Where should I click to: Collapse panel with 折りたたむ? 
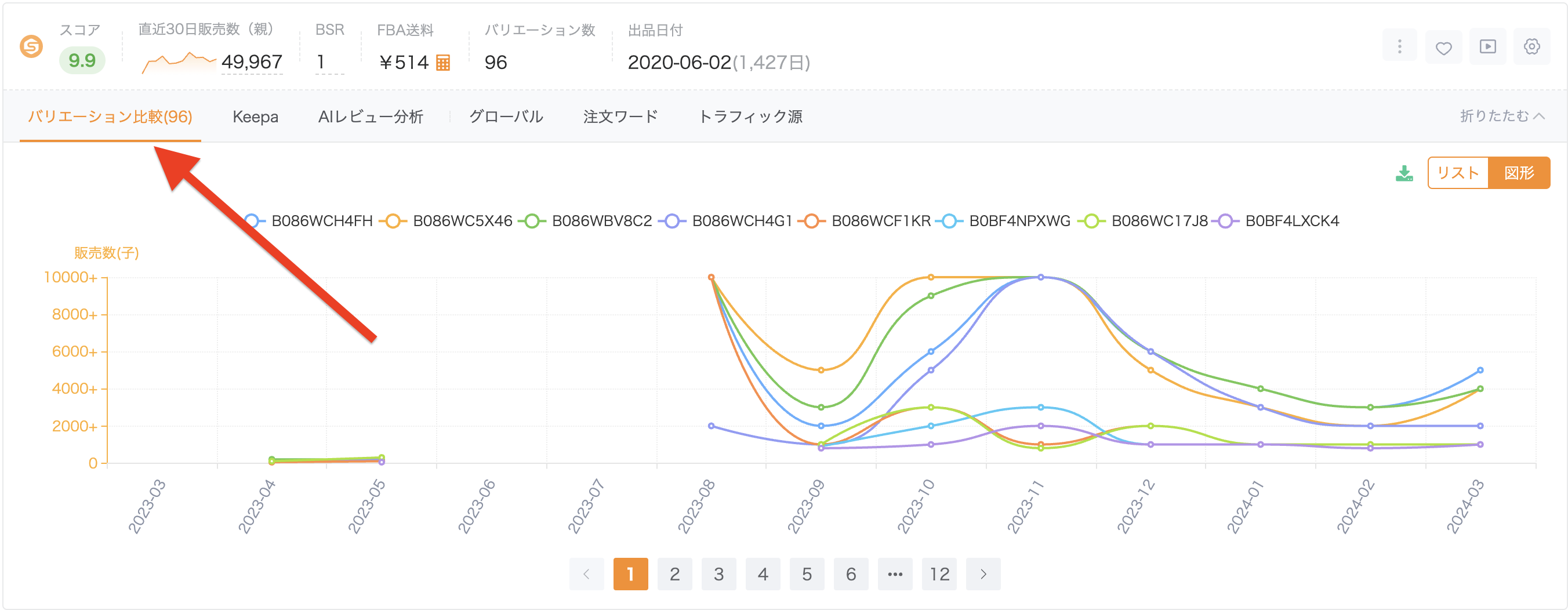coord(1502,117)
